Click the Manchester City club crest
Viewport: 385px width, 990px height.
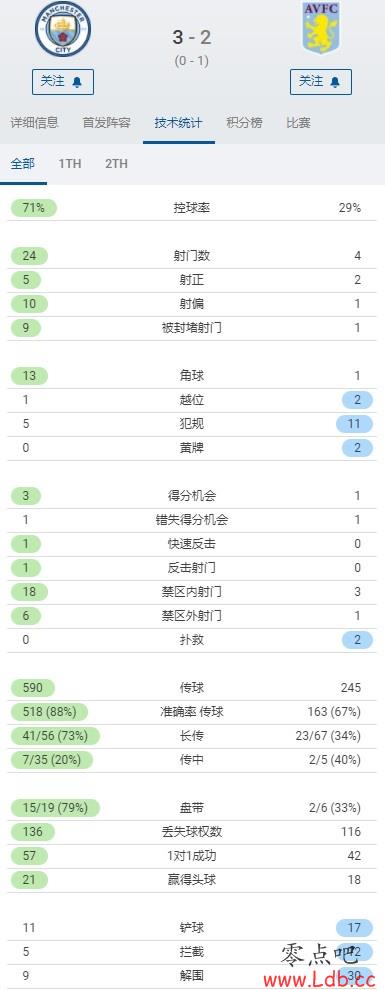click(62, 29)
